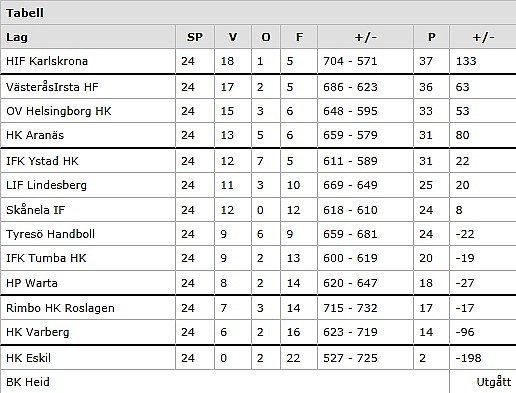
Task: Click the Utgått status text
Action: tap(494, 382)
